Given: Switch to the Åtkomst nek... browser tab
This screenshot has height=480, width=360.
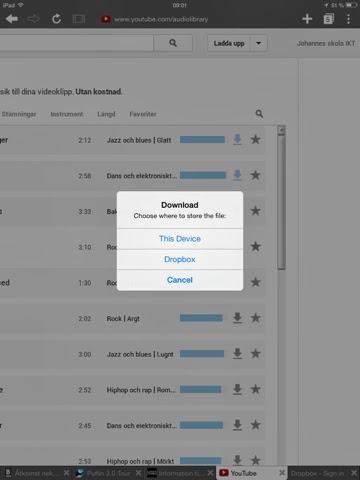Looking at the screenshot, I should 32,473.
